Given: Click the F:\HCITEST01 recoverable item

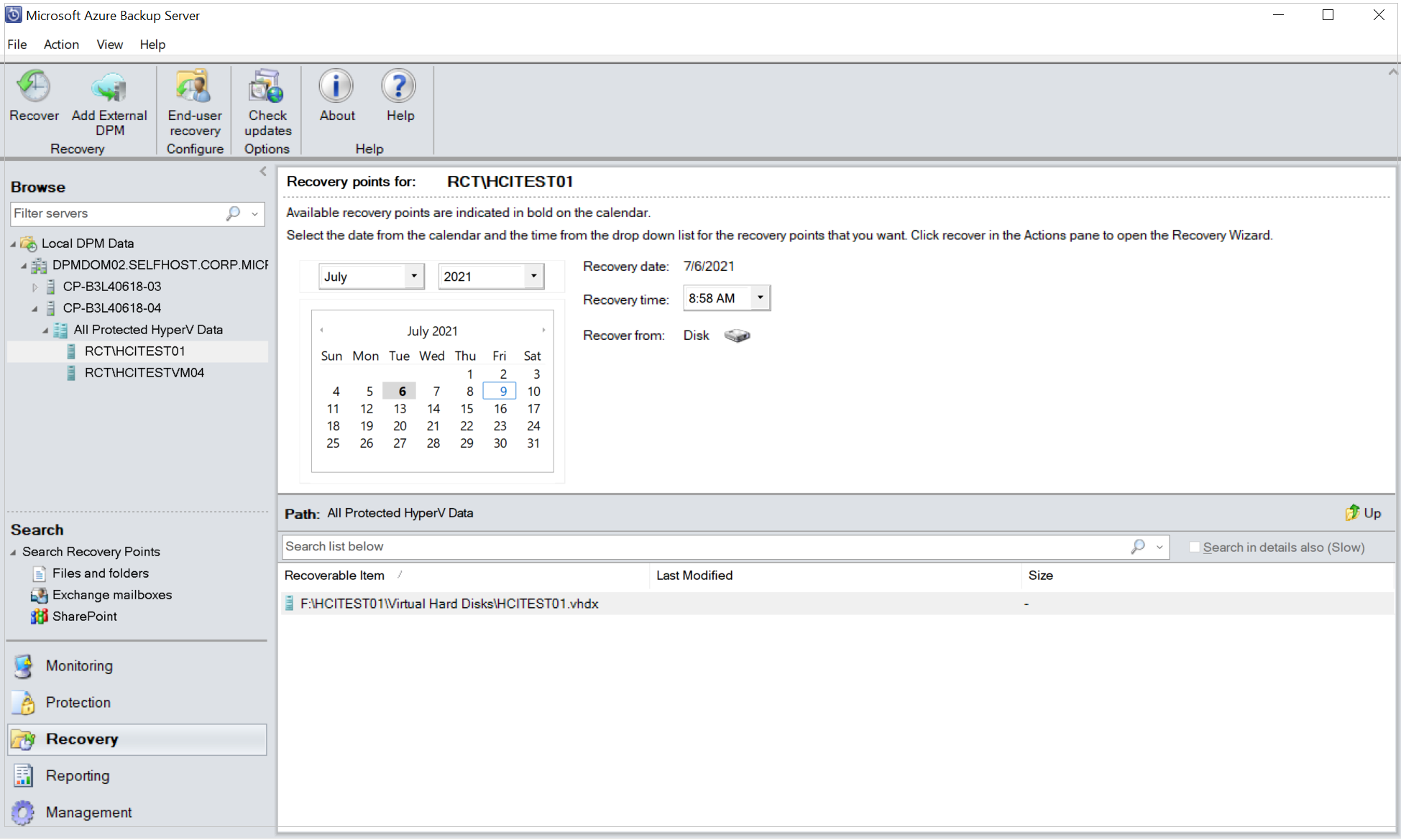Looking at the screenshot, I should coord(450,603).
